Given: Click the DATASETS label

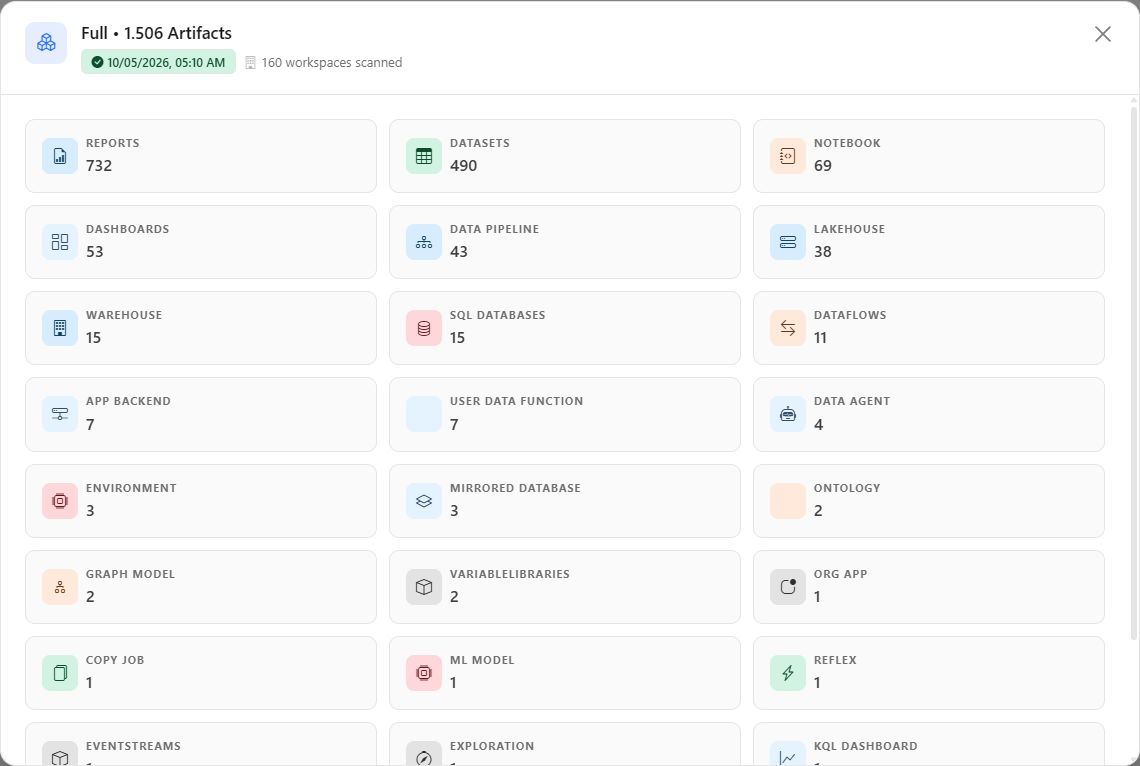Looking at the screenshot, I should pos(480,143).
